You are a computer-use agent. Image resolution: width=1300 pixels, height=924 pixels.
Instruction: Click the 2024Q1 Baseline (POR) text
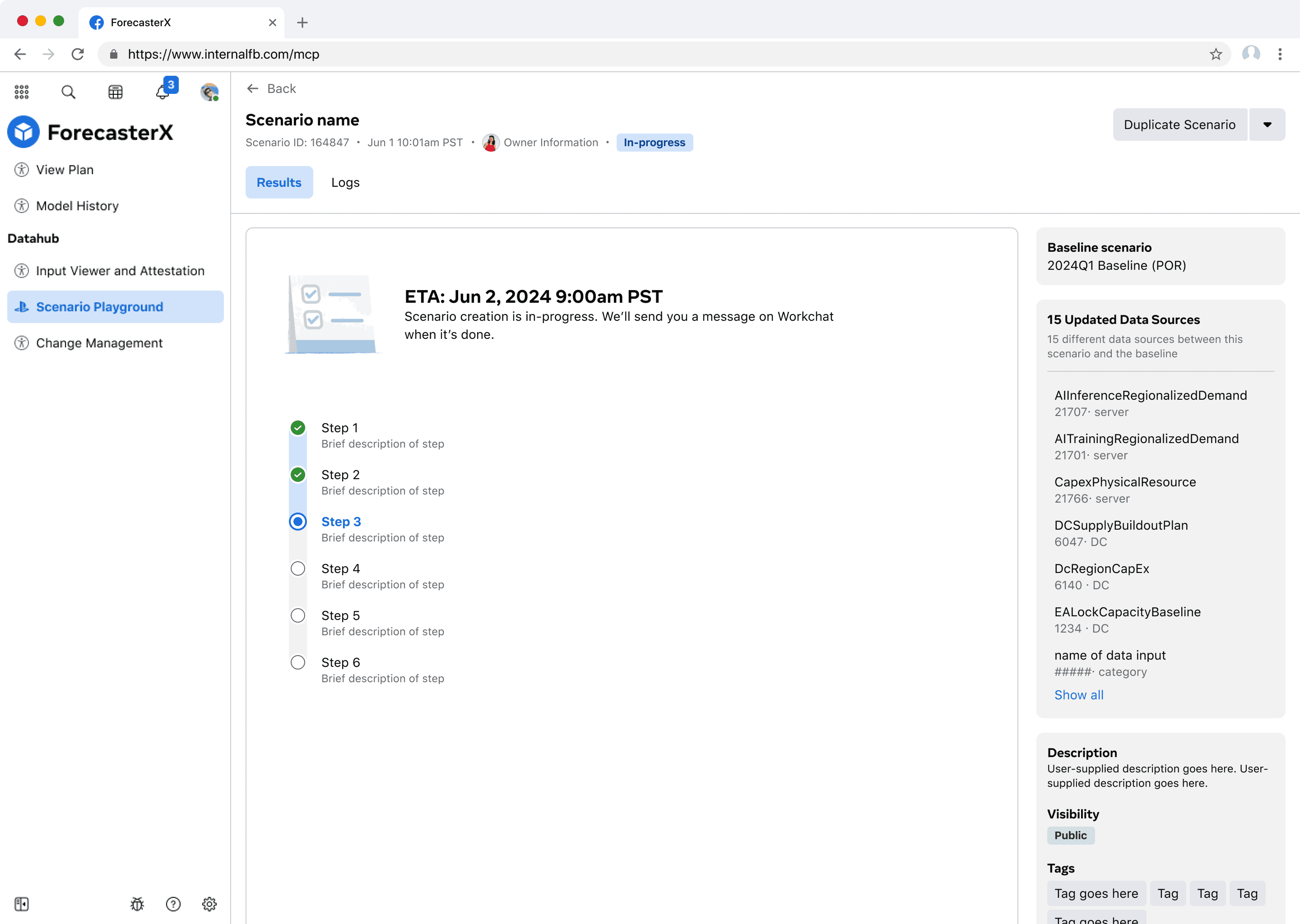click(1117, 265)
